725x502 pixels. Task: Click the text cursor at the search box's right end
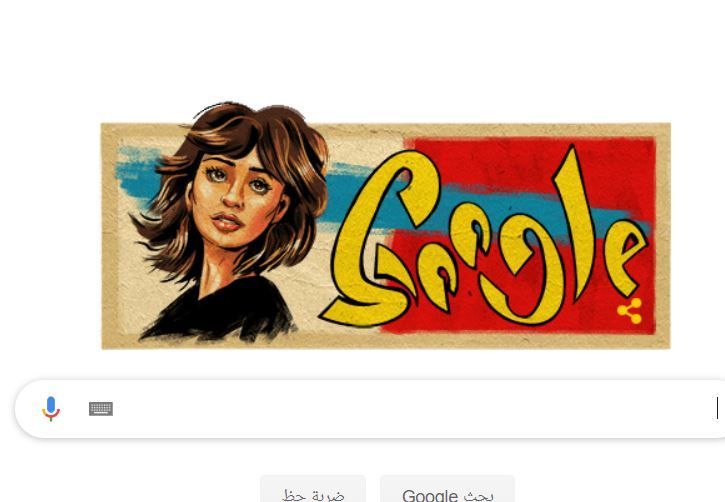coord(717,408)
